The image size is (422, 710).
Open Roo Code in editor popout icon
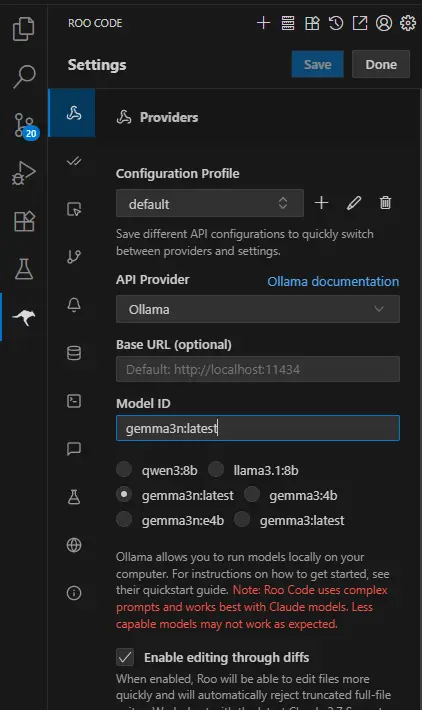coord(360,23)
